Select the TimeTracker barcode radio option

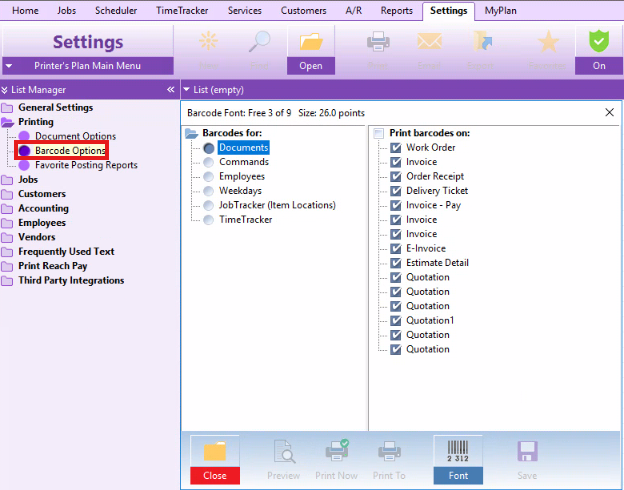pos(209,220)
